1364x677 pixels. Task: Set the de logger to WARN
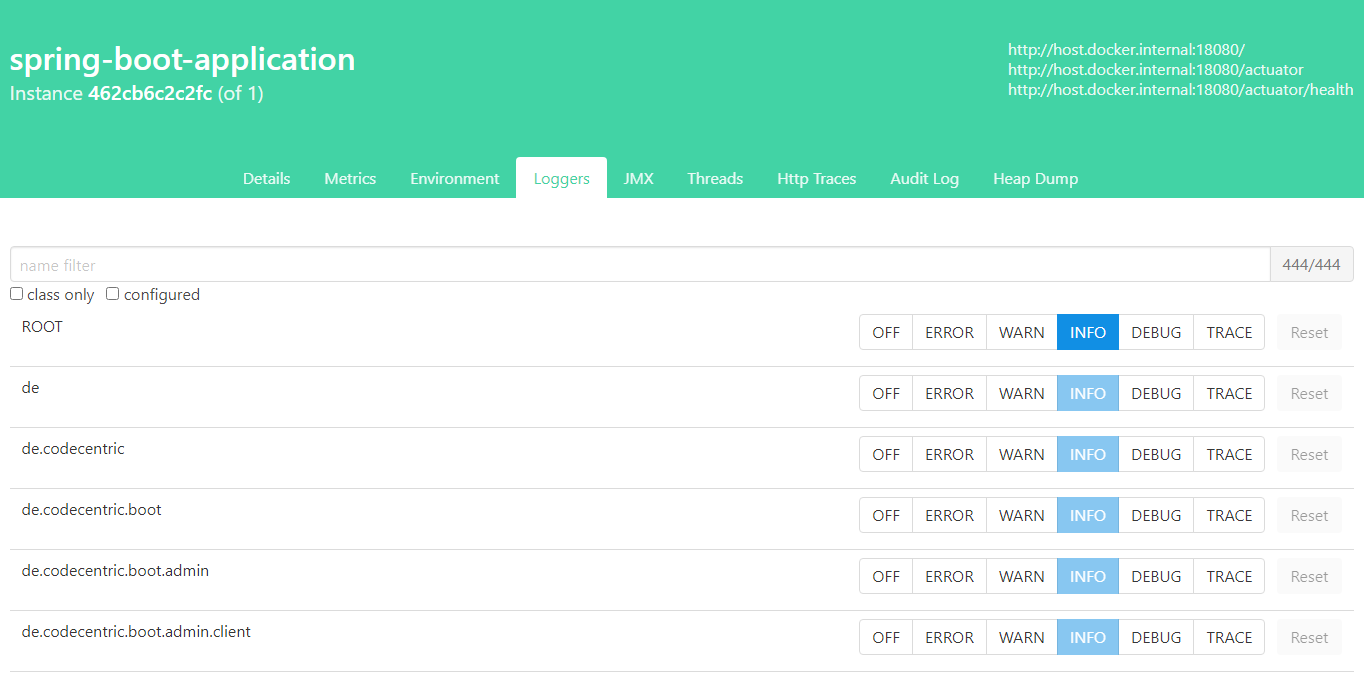pyautogui.click(x=1022, y=393)
